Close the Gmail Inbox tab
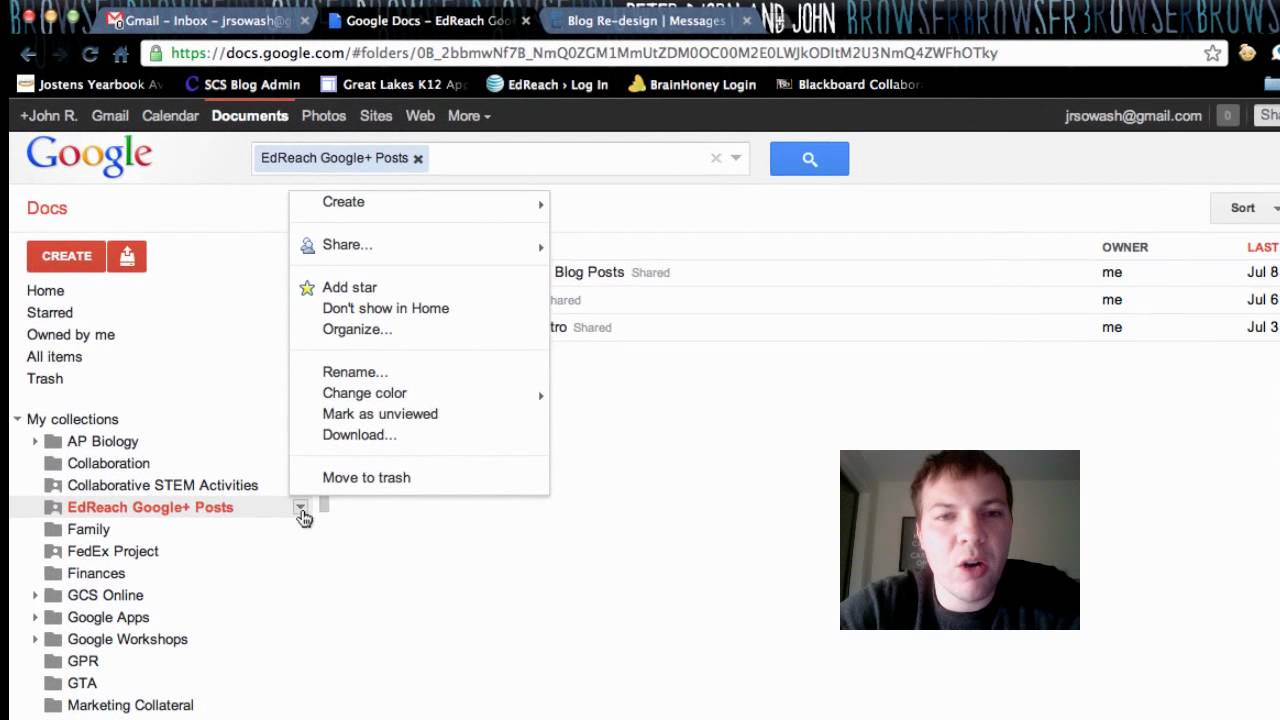Screen dimensions: 1280x720 pyautogui.click(x=305, y=20)
